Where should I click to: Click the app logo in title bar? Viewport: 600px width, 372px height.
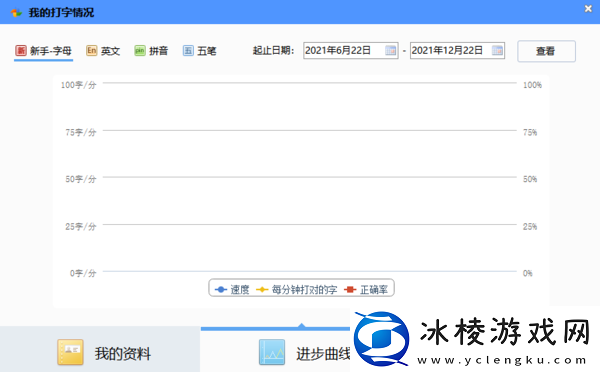pos(16,13)
